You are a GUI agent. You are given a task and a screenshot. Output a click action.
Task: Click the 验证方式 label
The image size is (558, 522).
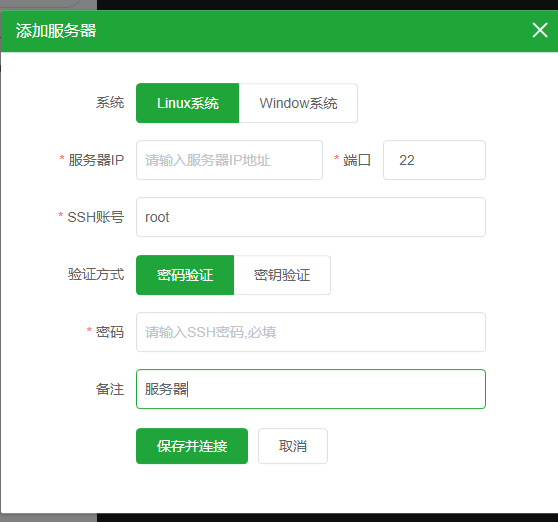(96, 275)
